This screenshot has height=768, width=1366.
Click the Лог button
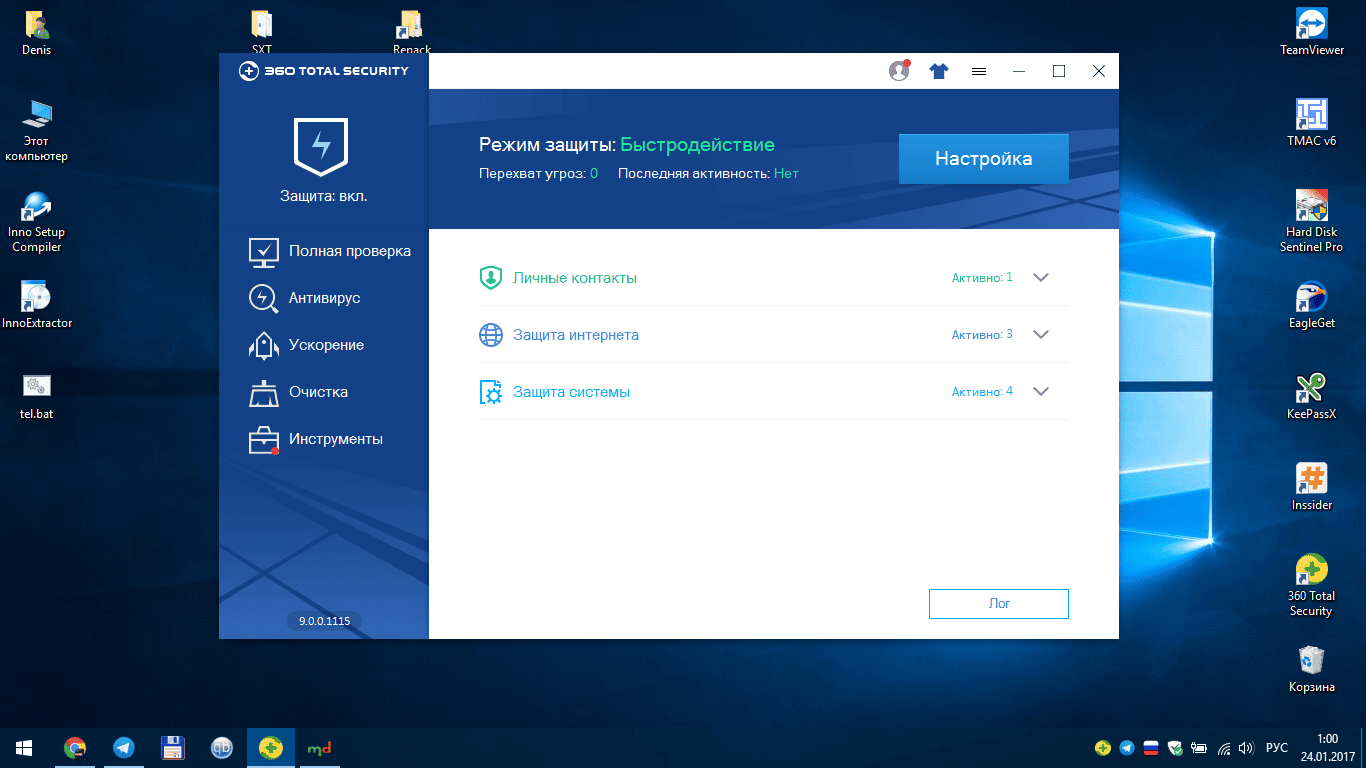coord(999,604)
